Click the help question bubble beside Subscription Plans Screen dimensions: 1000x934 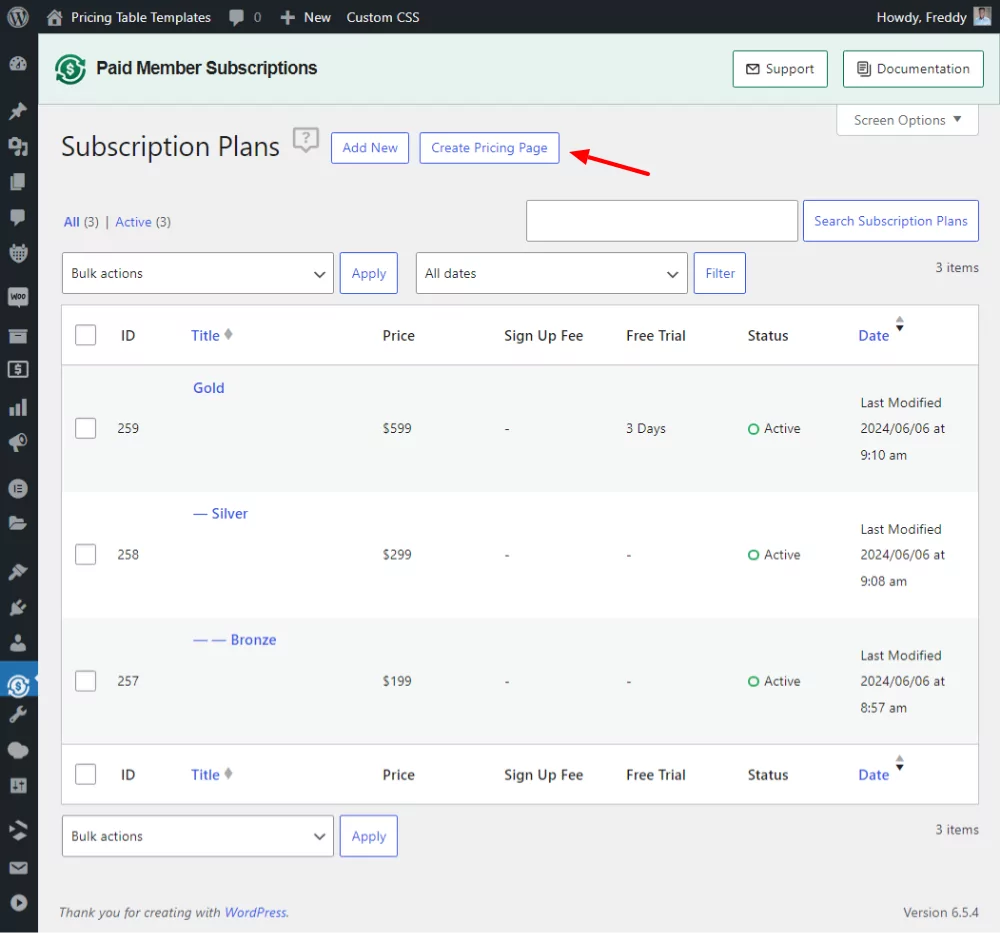click(305, 140)
